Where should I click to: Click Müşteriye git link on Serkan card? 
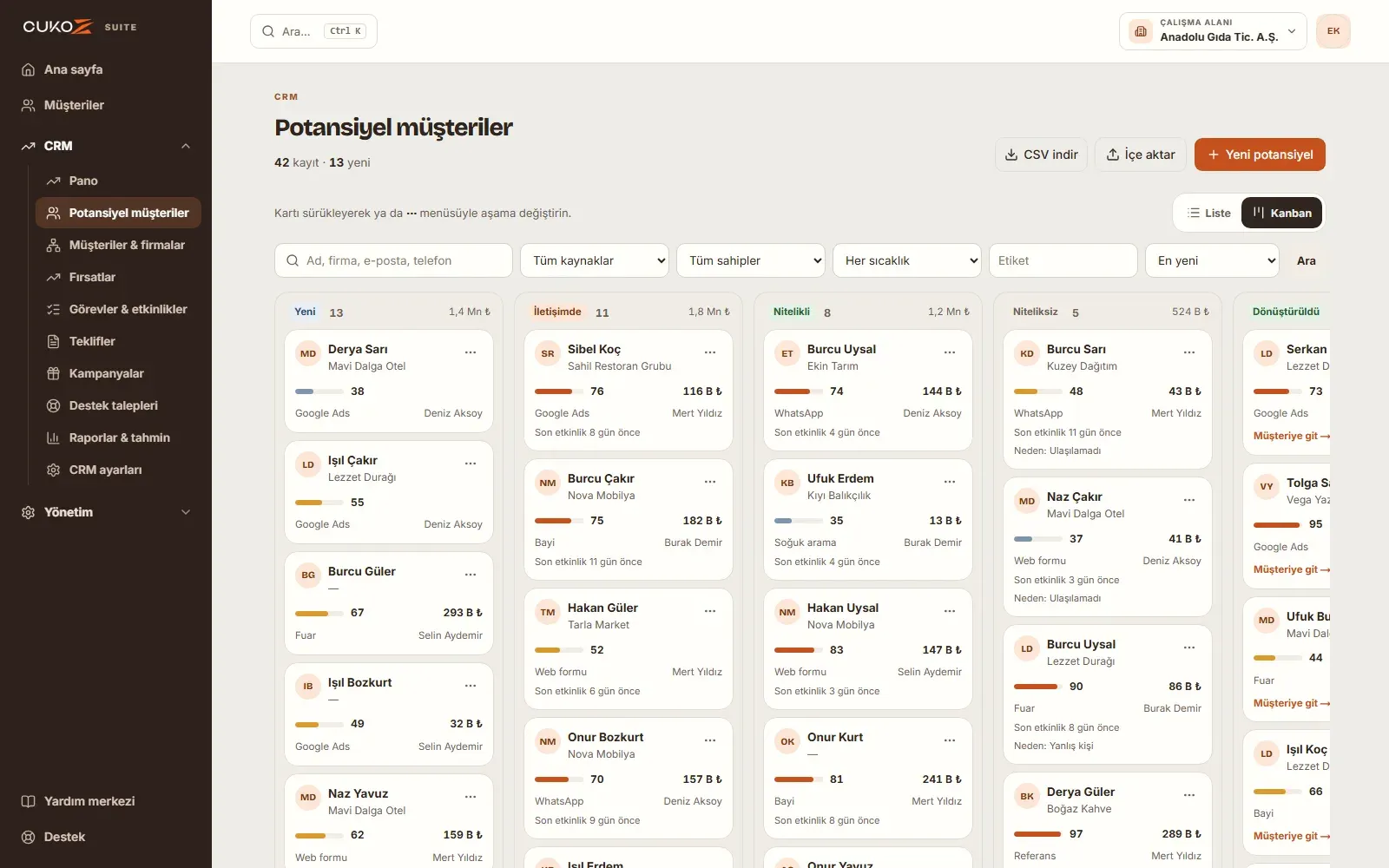pyautogui.click(x=1291, y=436)
